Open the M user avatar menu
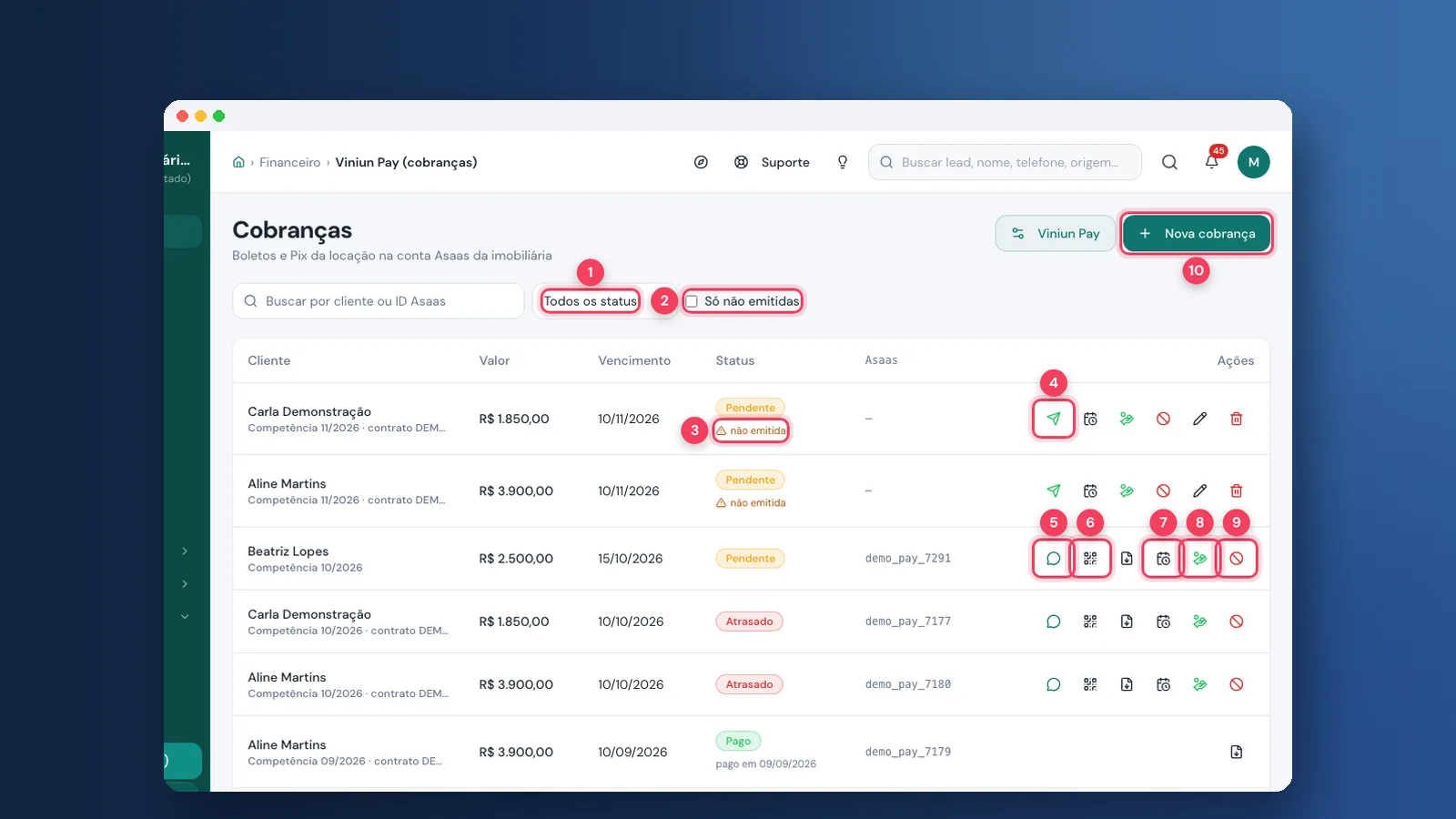 [1253, 162]
